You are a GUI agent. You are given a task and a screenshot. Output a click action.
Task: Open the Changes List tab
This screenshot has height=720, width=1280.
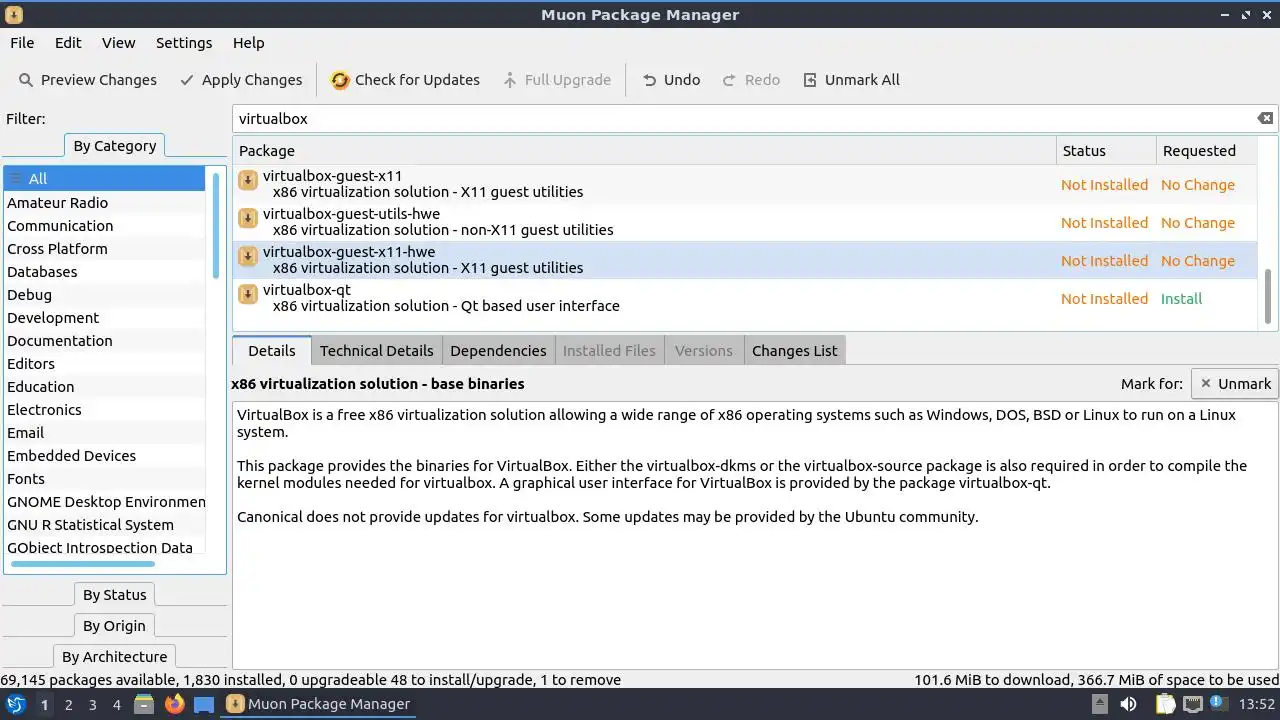point(795,351)
